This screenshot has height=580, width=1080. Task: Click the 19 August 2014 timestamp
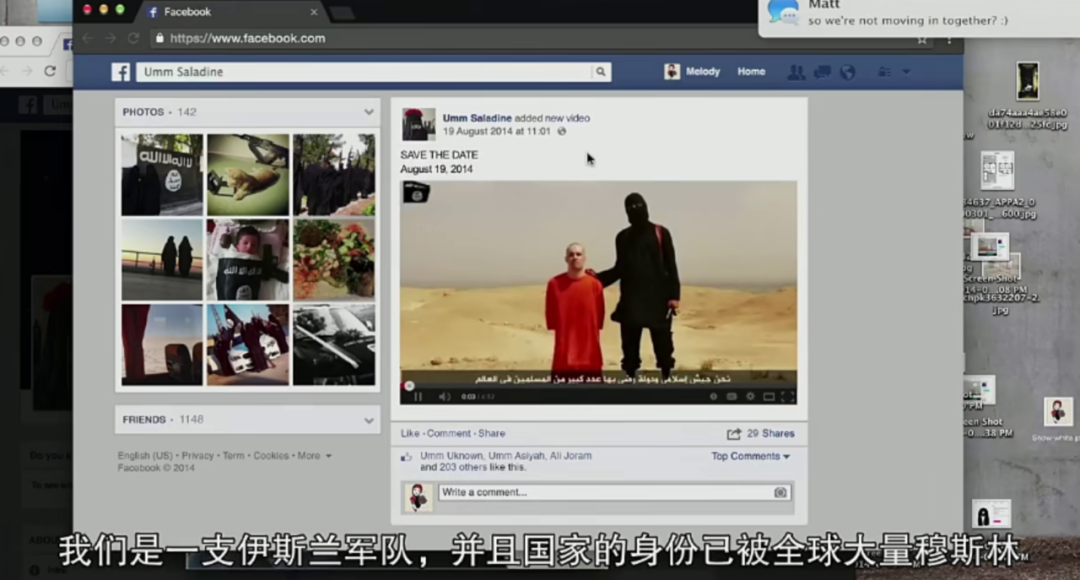click(497, 132)
